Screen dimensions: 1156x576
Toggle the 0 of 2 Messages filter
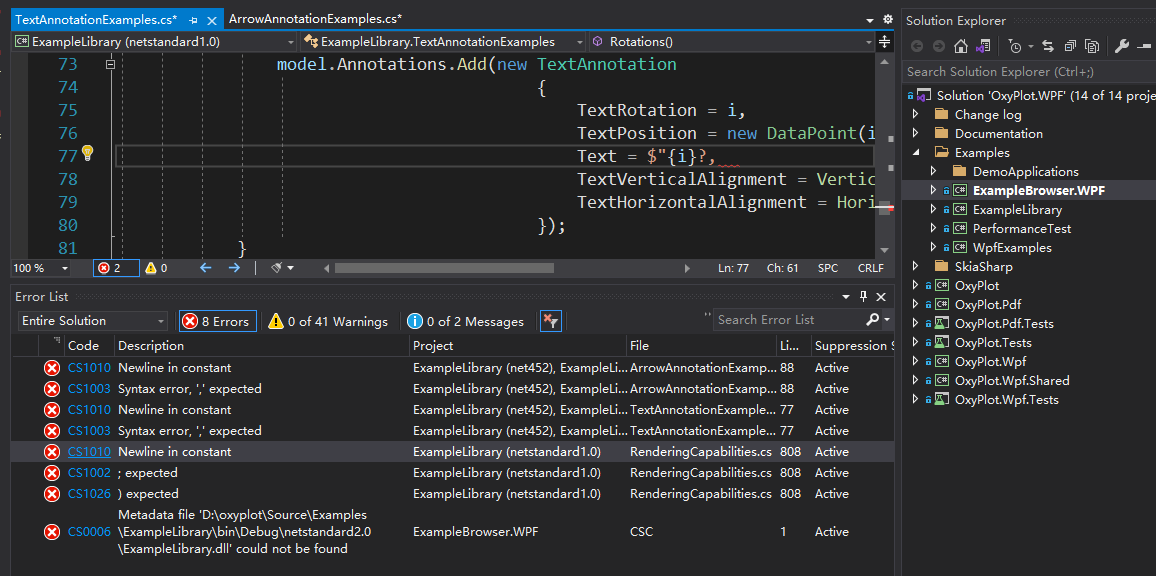(466, 322)
